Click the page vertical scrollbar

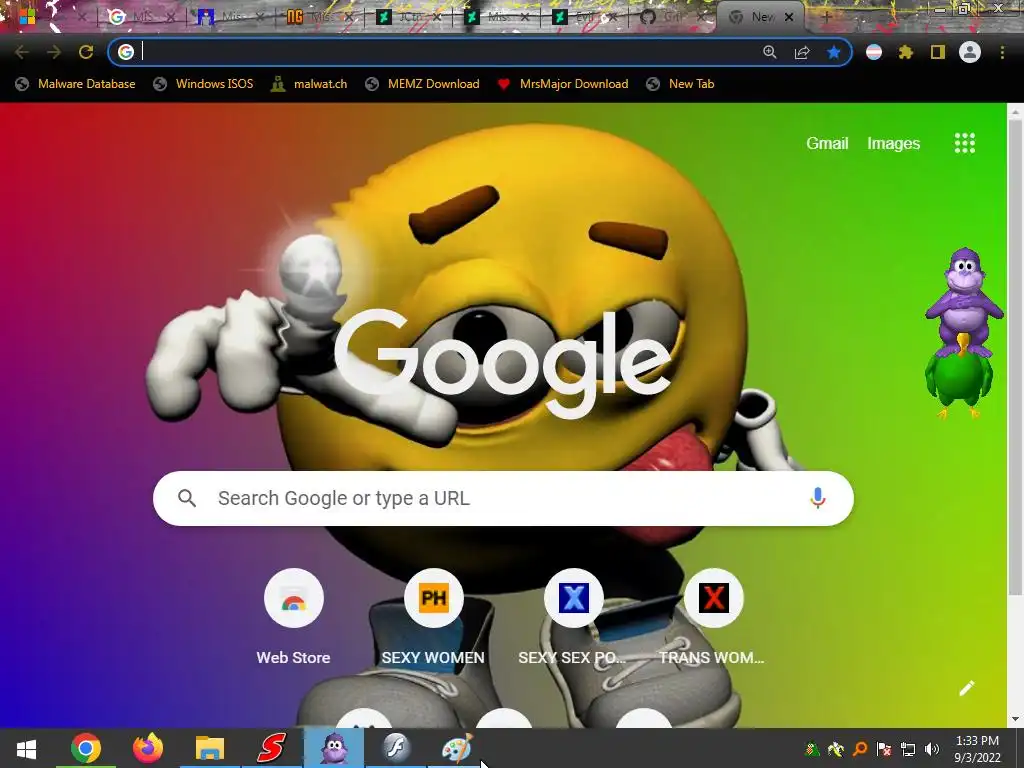tap(1015, 356)
